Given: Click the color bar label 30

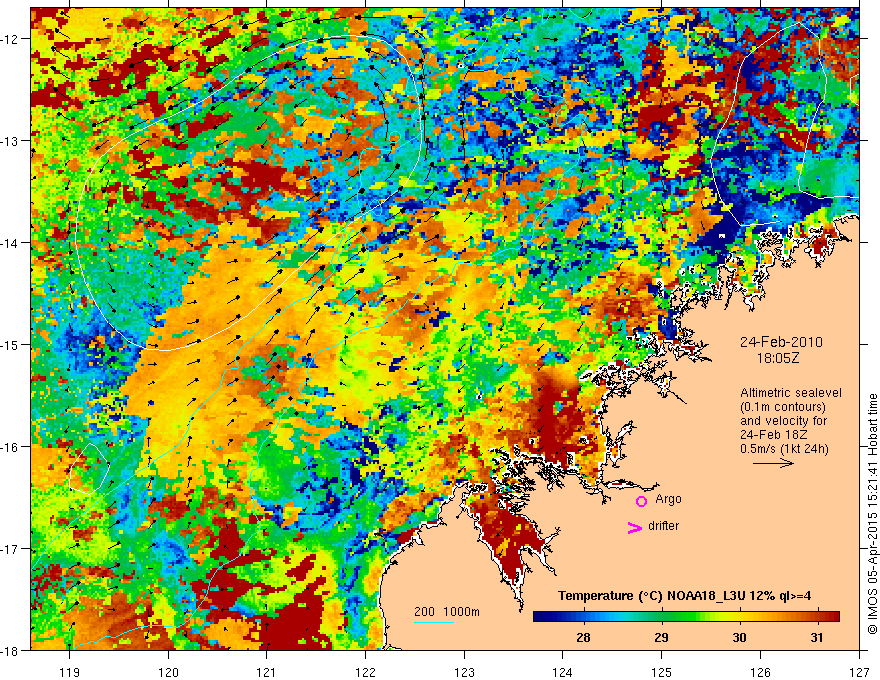Looking at the screenshot, I should click(x=739, y=637).
